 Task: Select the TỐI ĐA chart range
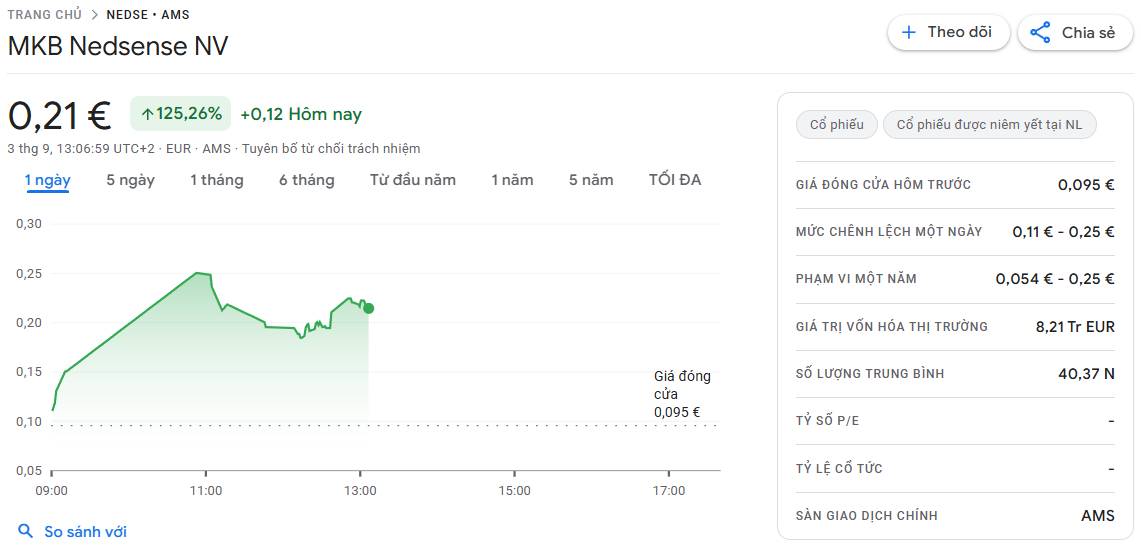click(x=675, y=180)
